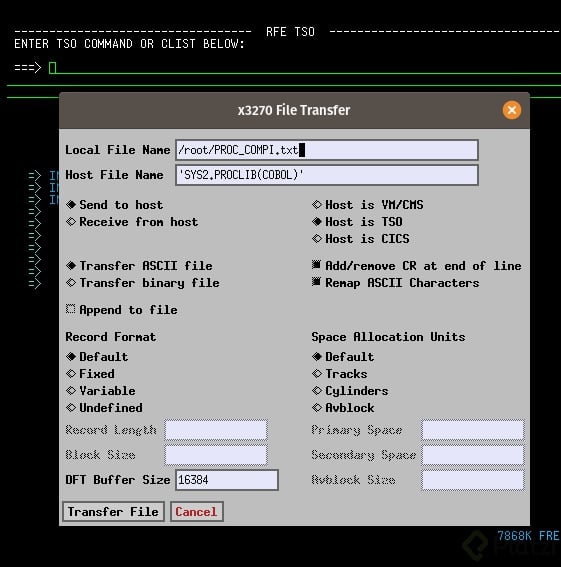Set Record Format to Variable

coord(101,391)
